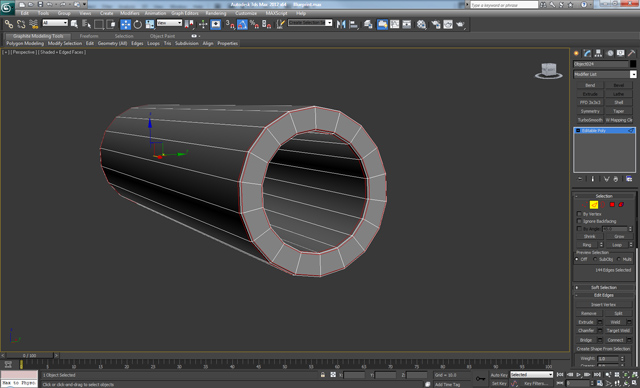
Task: Click the Rectangular Selection Region icon
Action: click(98, 24)
